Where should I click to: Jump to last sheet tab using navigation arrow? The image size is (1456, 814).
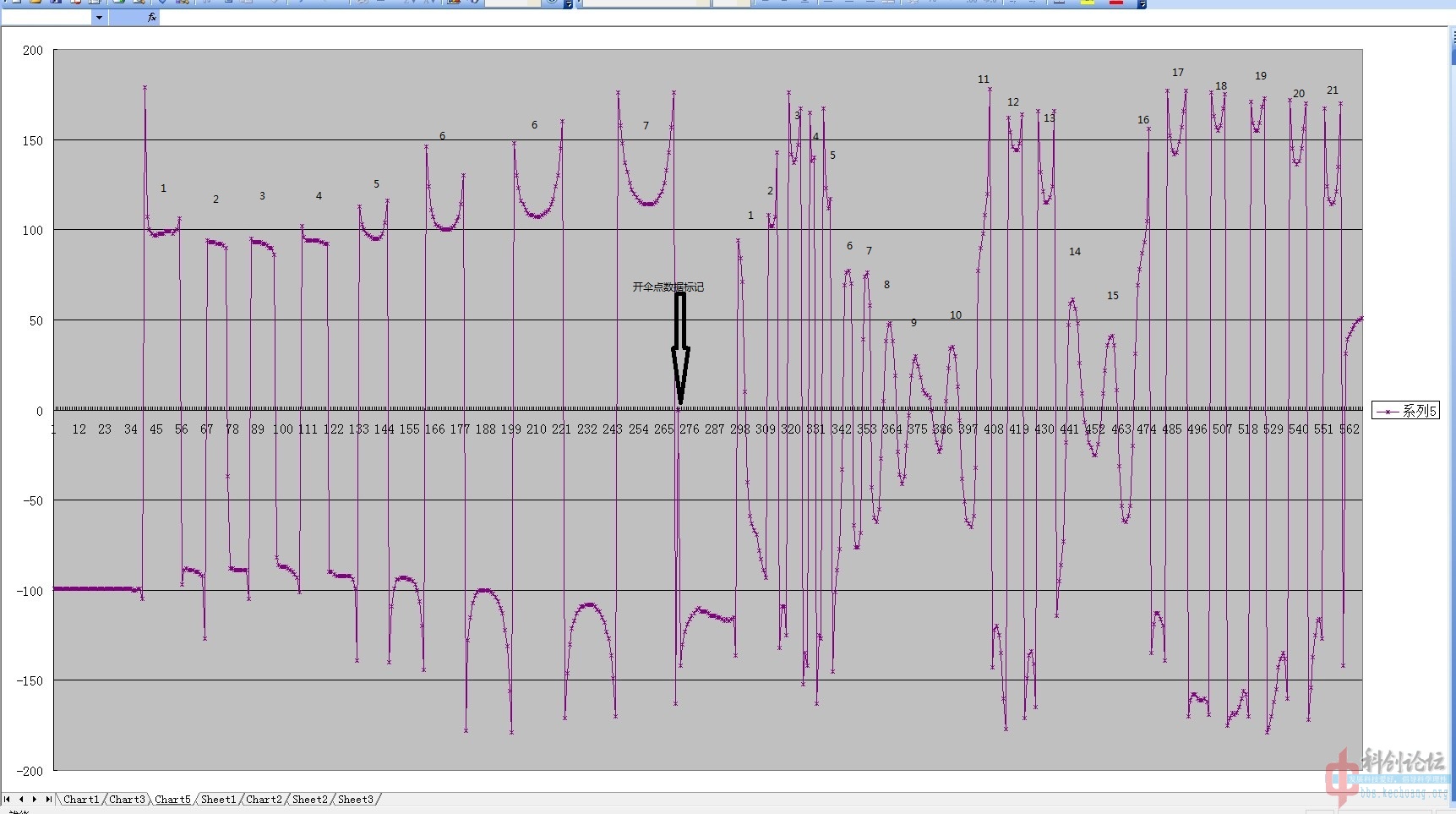(48, 799)
